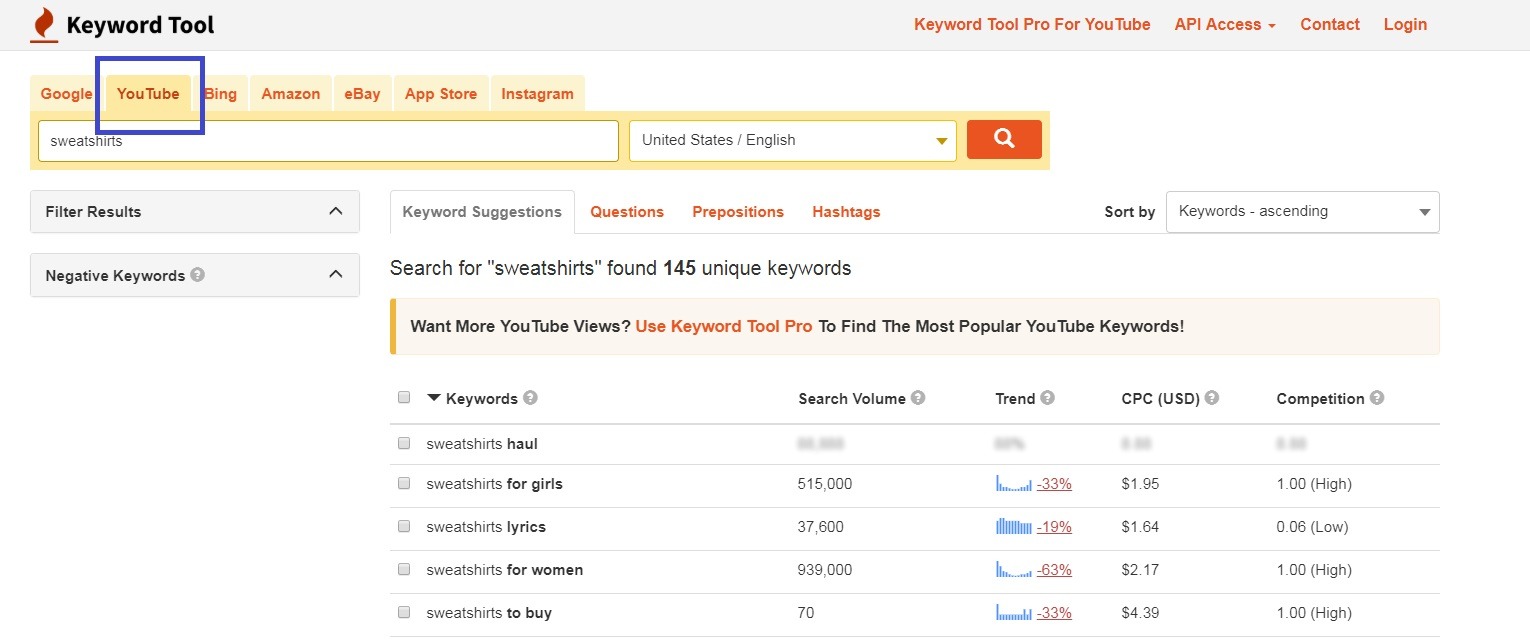This screenshot has height=642, width=1530.
Task: Click help icon beside CPC (USD) header
Action: pos(1212,397)
